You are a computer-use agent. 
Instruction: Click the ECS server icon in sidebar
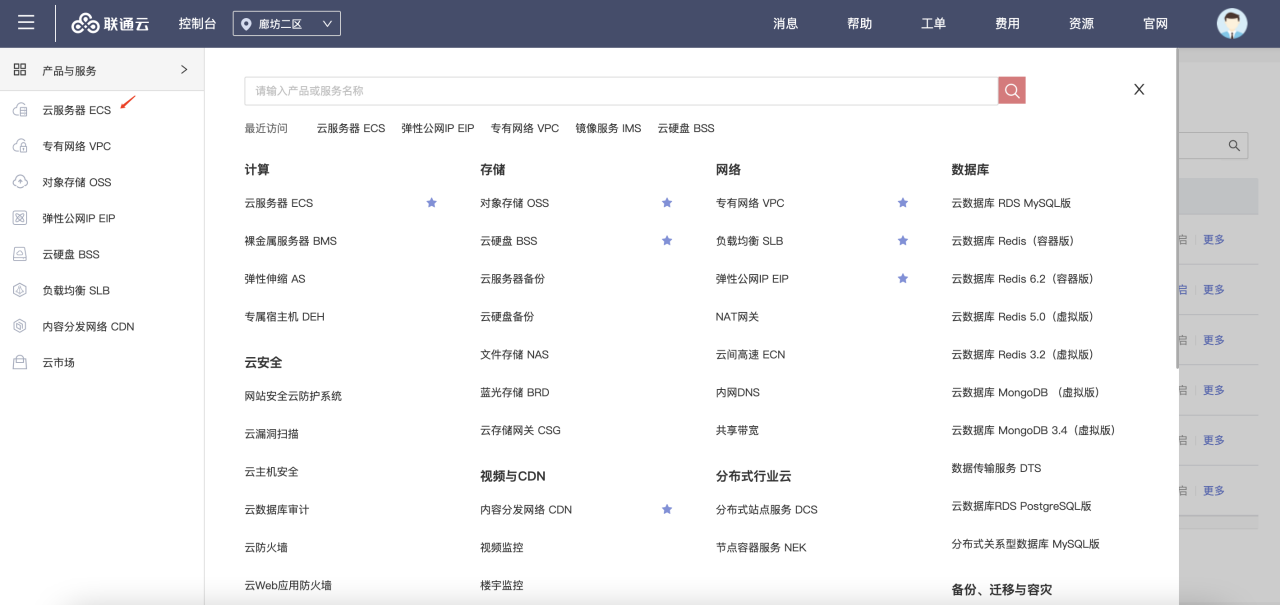click(x=20, y=110)
